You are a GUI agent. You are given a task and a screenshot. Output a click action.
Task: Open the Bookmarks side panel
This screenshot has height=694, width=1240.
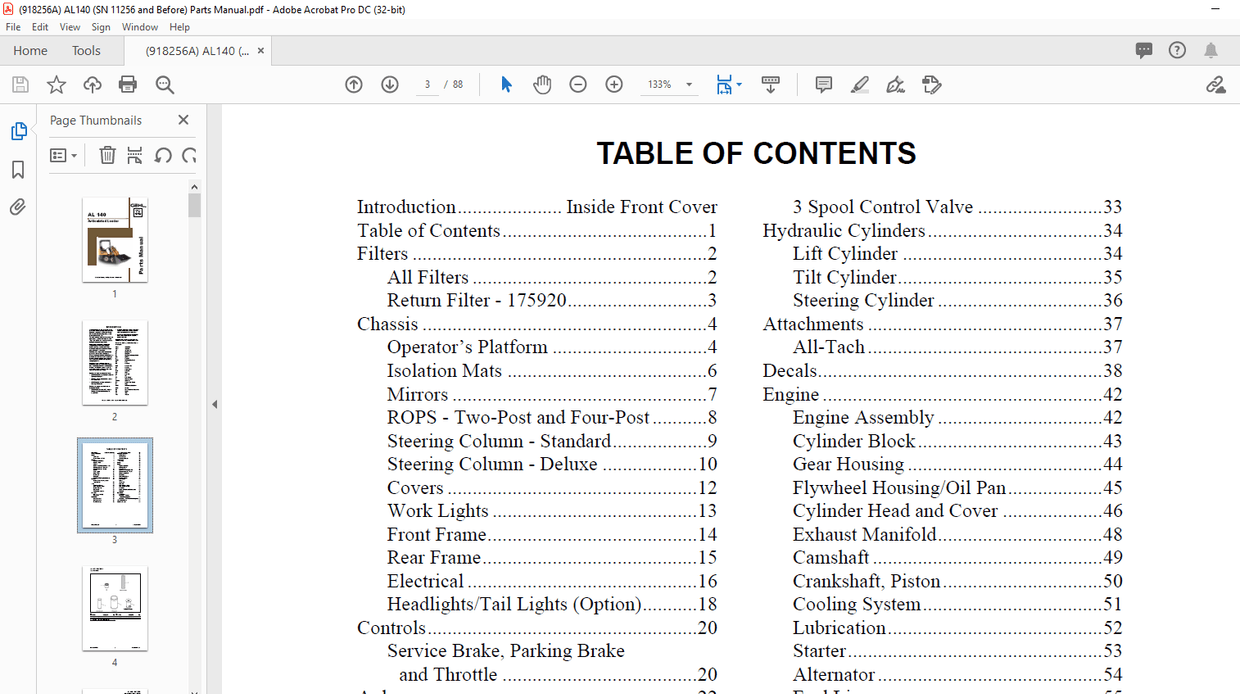pos(18,170)
